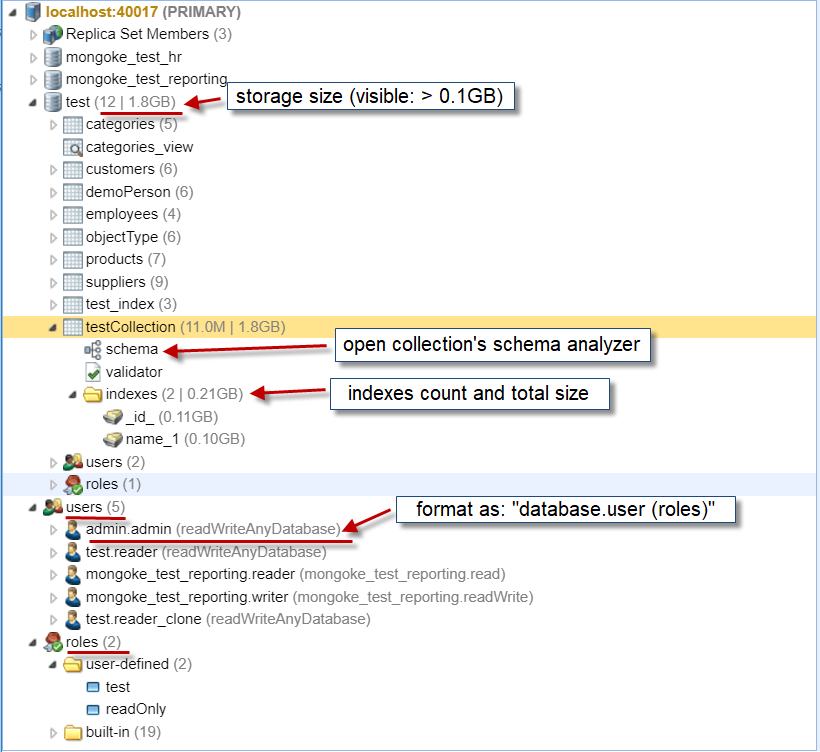Select the testCollection (11.0M | 1.8GB) row

click(x=409, y=327)
